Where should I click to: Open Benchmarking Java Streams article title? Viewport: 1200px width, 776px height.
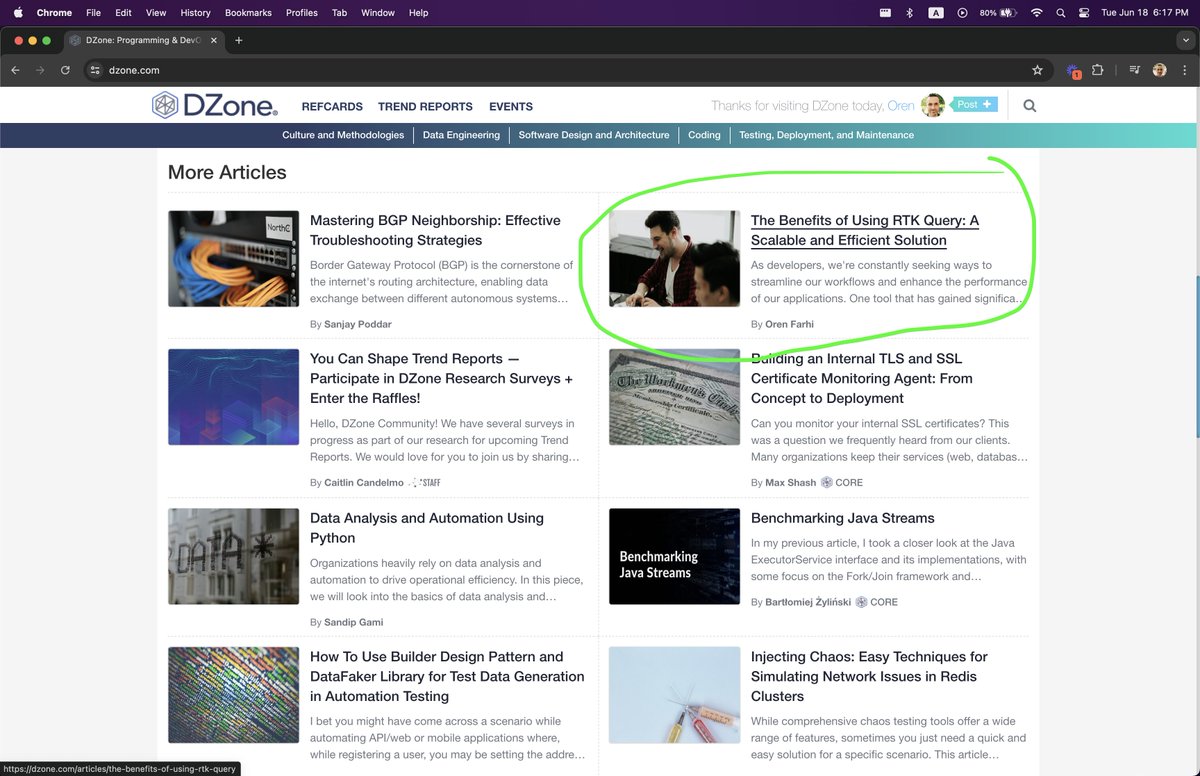[843, 518]
